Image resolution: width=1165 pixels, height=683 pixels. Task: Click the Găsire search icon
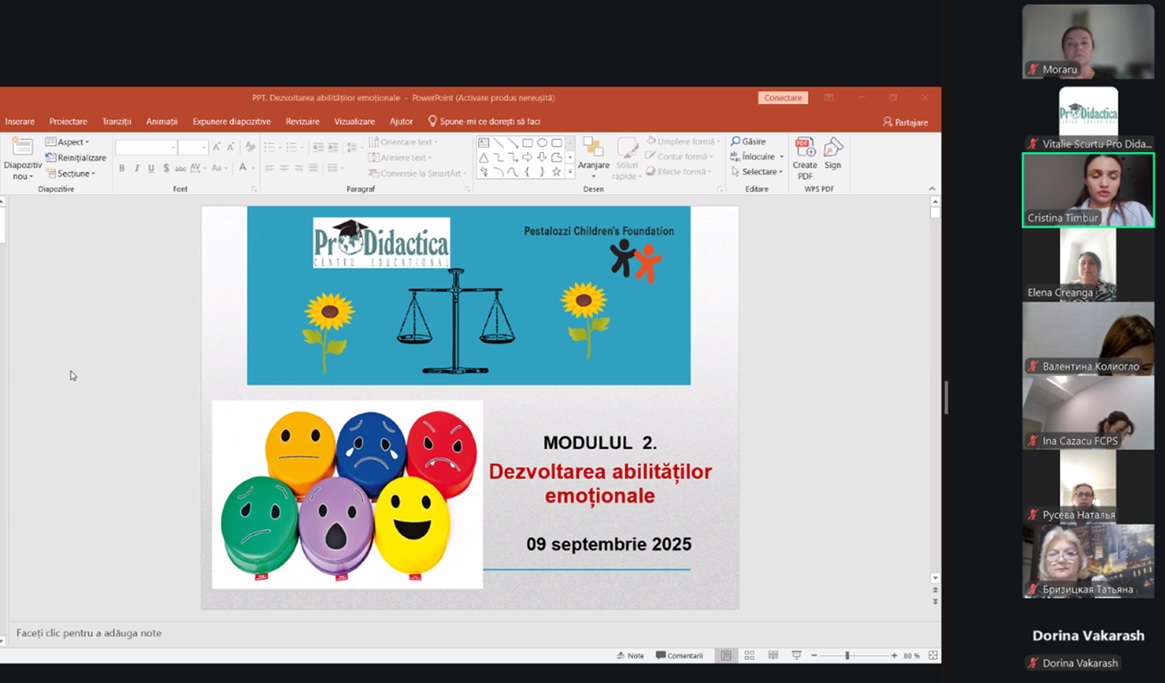(736, 142)
